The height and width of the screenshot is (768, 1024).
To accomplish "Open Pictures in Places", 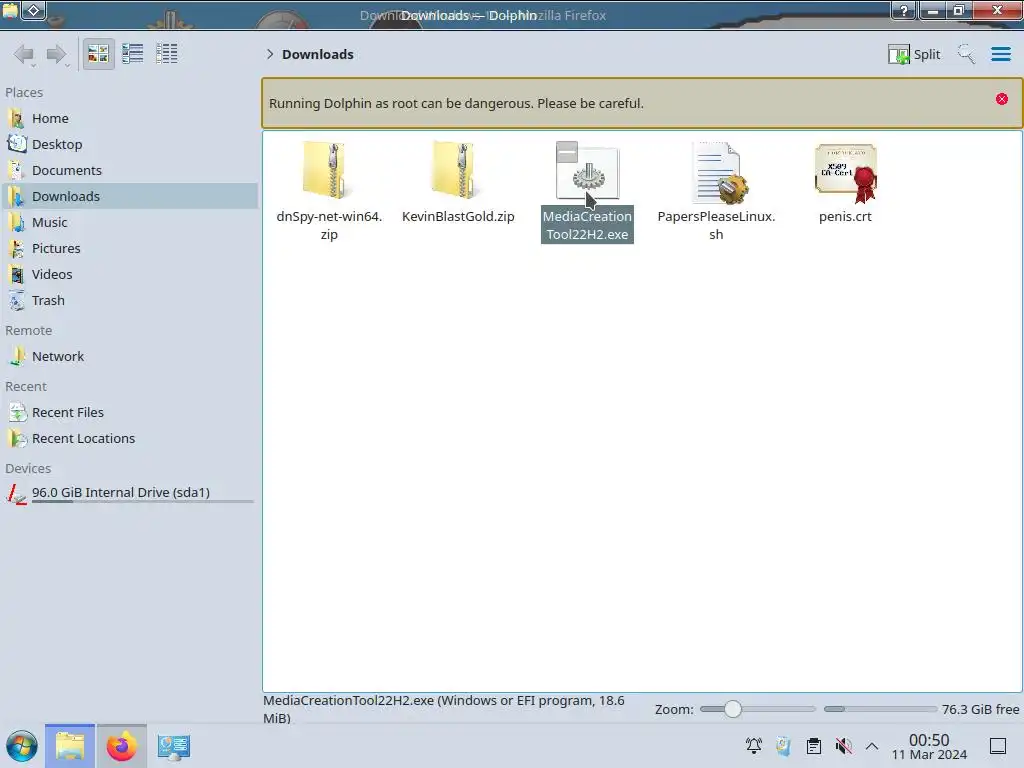I will click(x=129, y=249).
